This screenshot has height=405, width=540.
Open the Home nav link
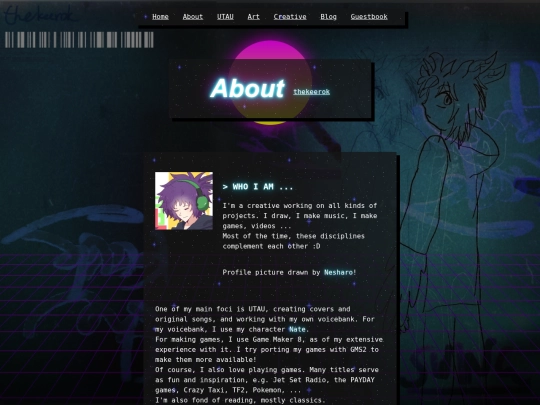pos(160,17)
